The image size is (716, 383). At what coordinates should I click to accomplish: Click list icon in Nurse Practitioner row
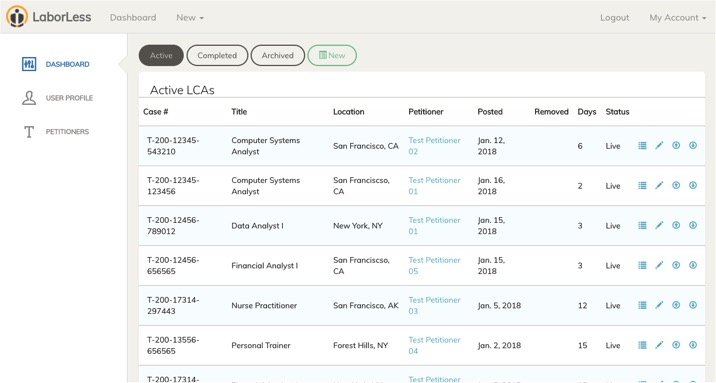click(642, 305)
